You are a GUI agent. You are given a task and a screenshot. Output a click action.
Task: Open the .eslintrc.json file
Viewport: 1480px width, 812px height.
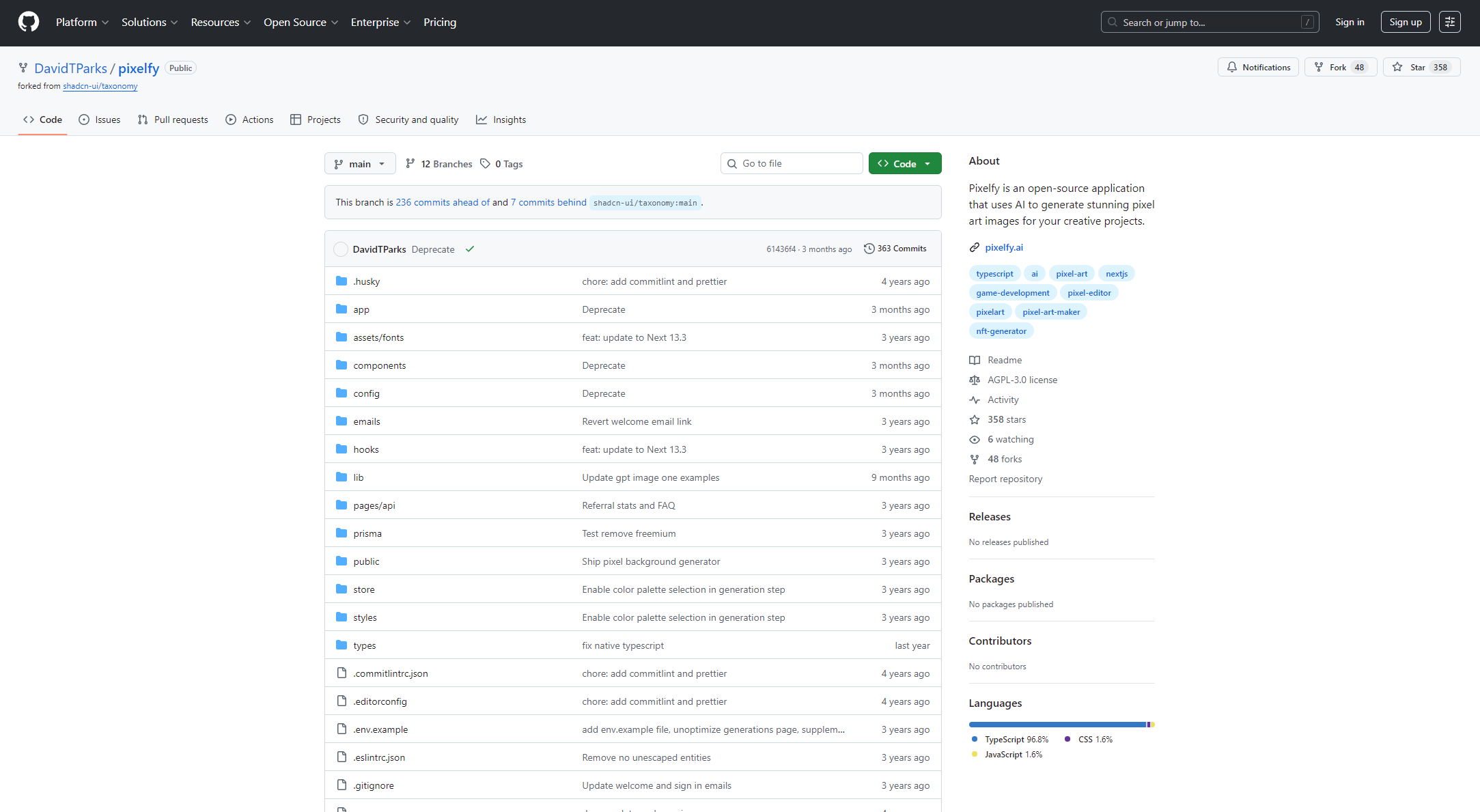point(379,757)
